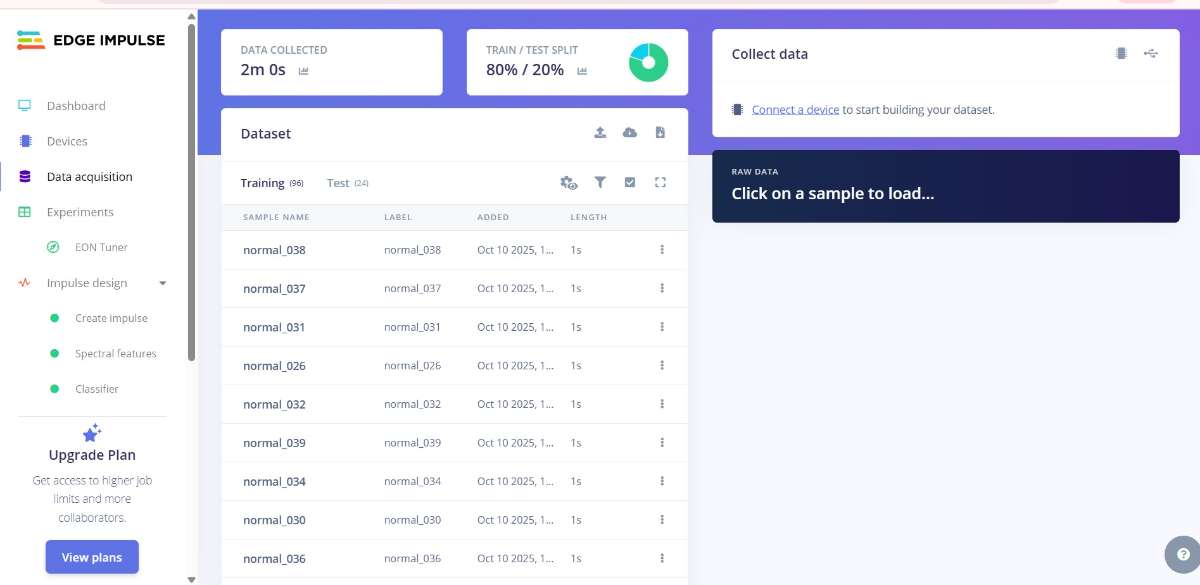Toggle multi-select checkbox mode for samples
The height and width of the screenshot is (585, 1200).
(630, 183)
